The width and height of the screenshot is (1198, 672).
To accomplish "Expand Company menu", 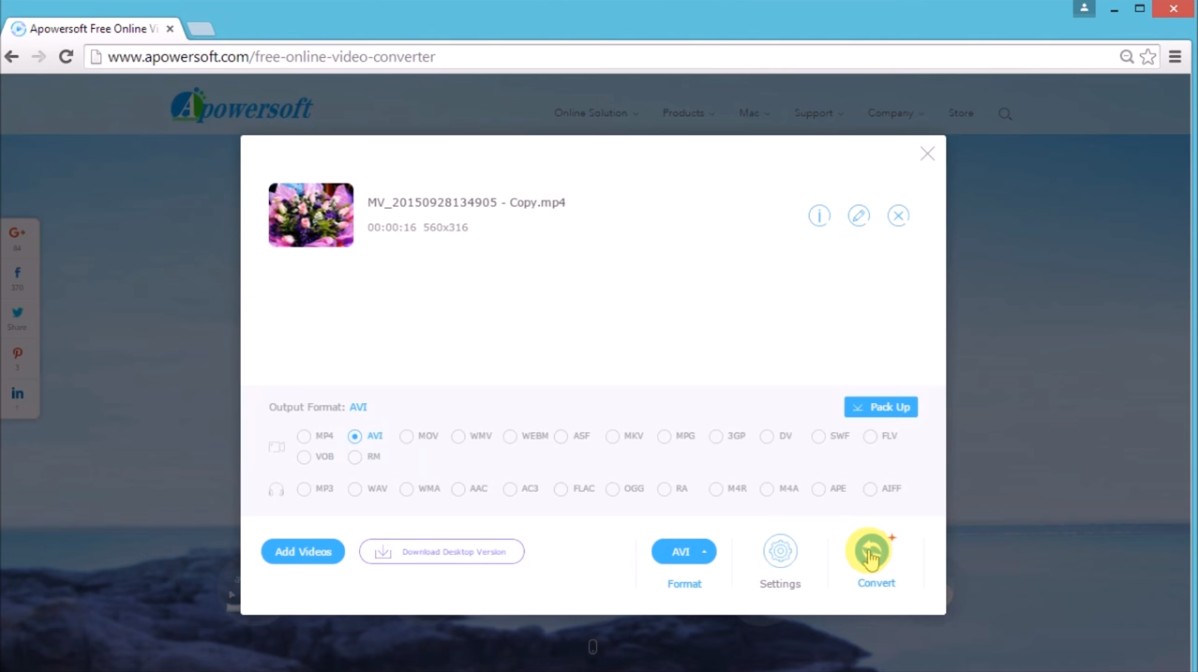I will coord(895,113).
